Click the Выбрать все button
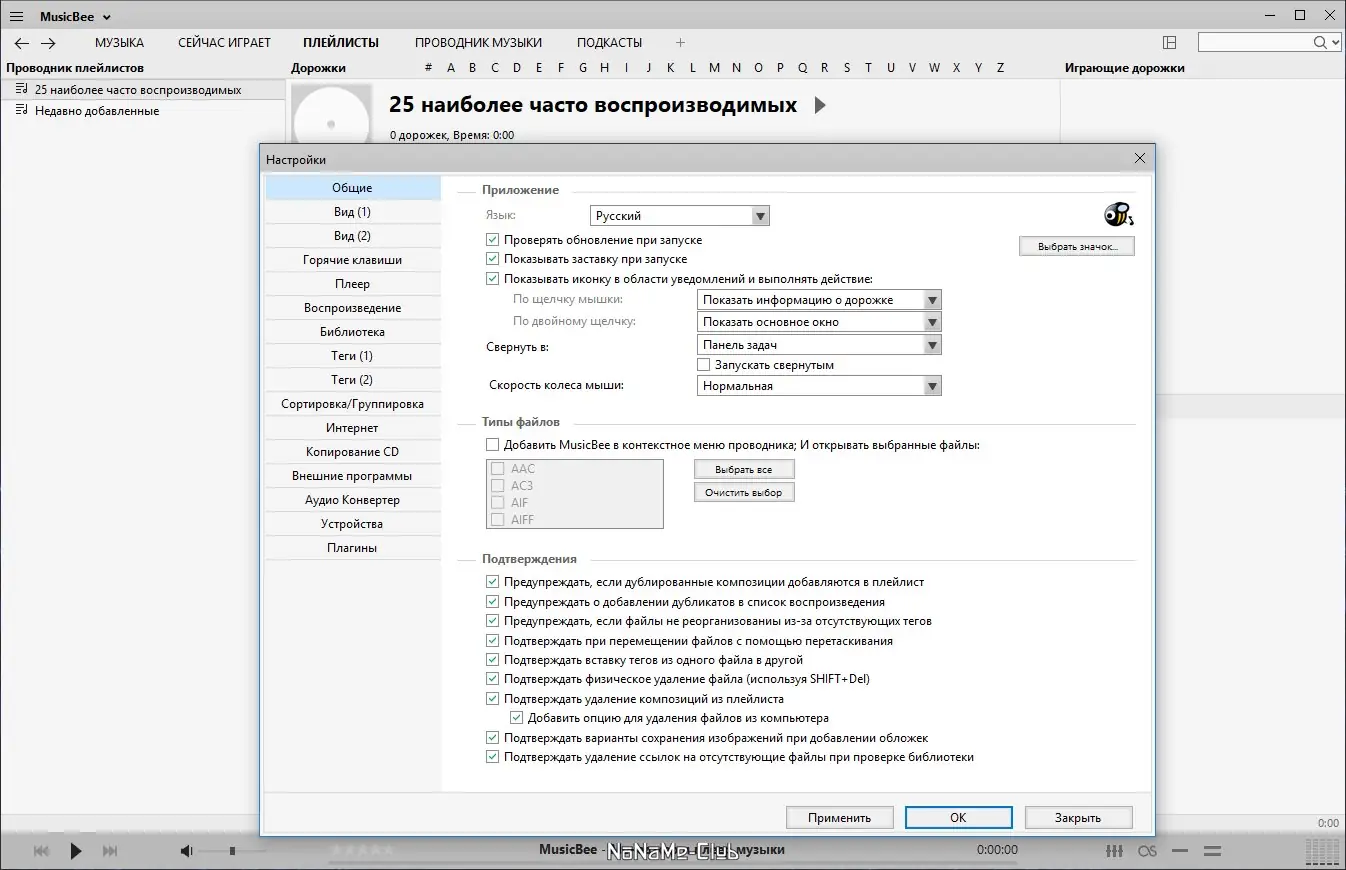1346x870 pixels. coord(745,469)
